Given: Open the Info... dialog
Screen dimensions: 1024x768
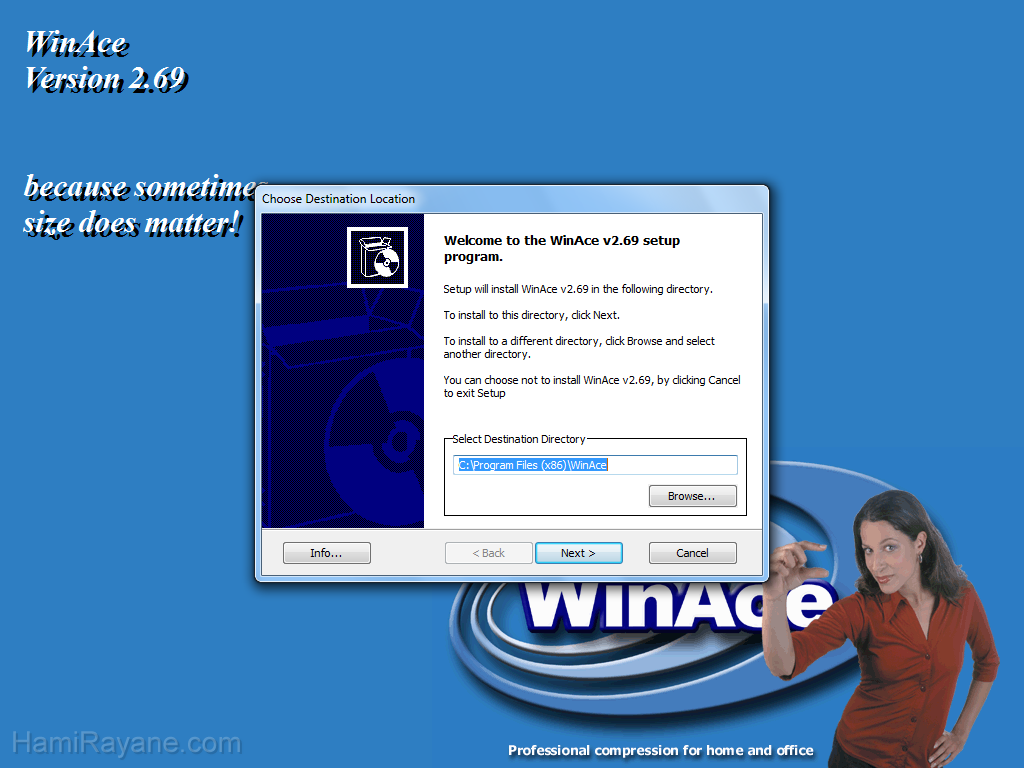Looking at the screenshot, I should pyautogui.click(x=327, y=553).
